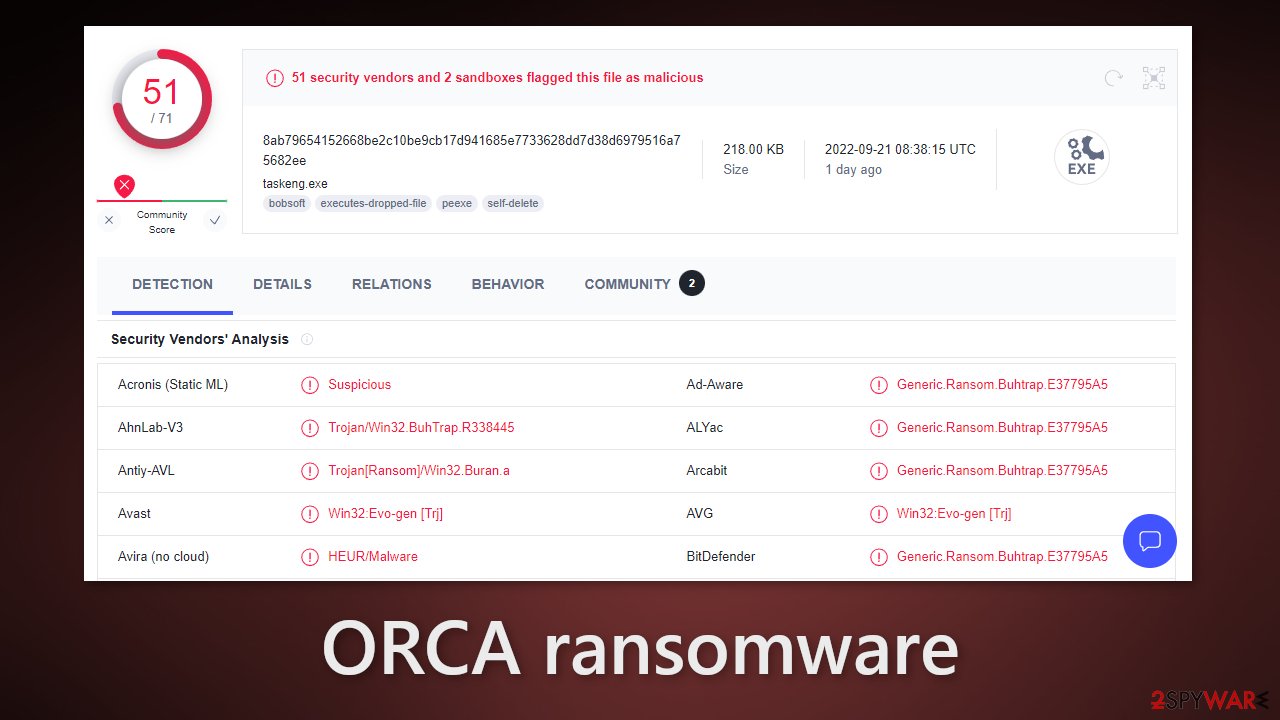Image resolution: width=1280 pixels, height=720 pixels.
Task: Click the Ad-Aware vendor name
Action: pos(715,384)
